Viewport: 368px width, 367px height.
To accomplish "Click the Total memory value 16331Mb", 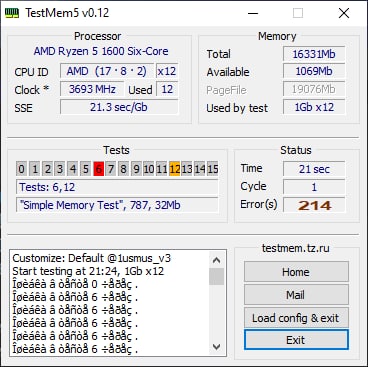I will click(x=314, y=54).
